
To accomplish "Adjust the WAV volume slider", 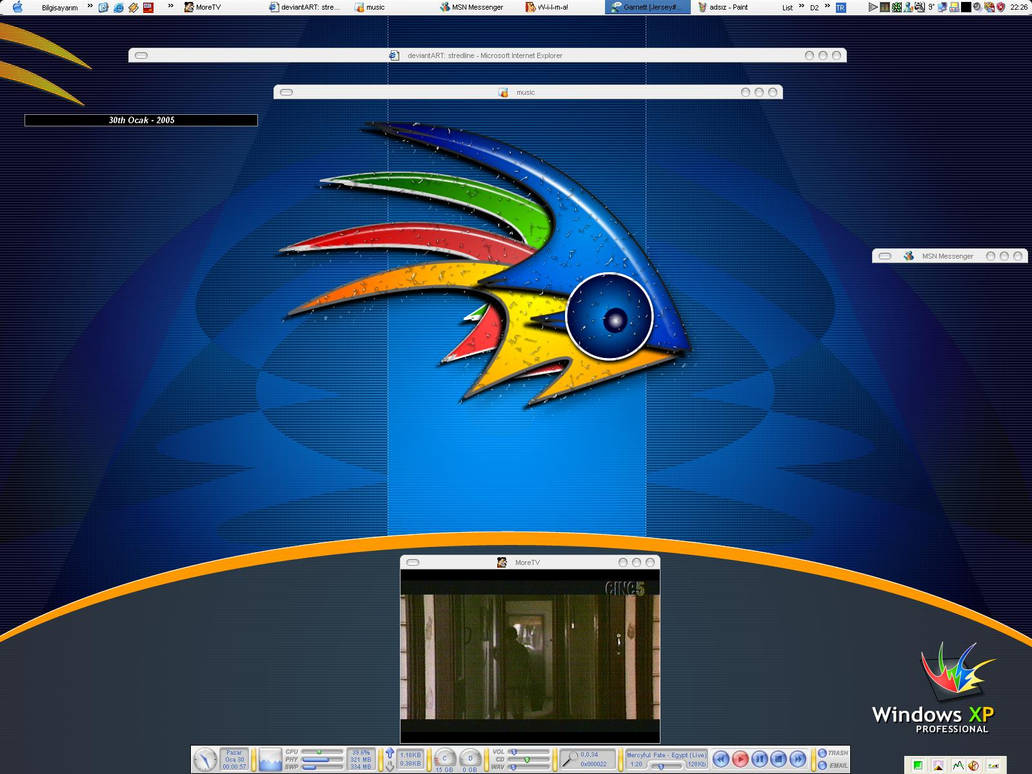I will coord(528,767).
